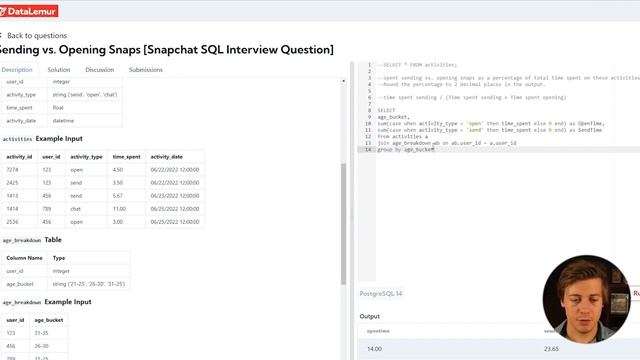This screenshot has height=360, width=640.
Task: Click line number 8 in editor gutter
Action: pyautogui.click(x=369, y=111)
